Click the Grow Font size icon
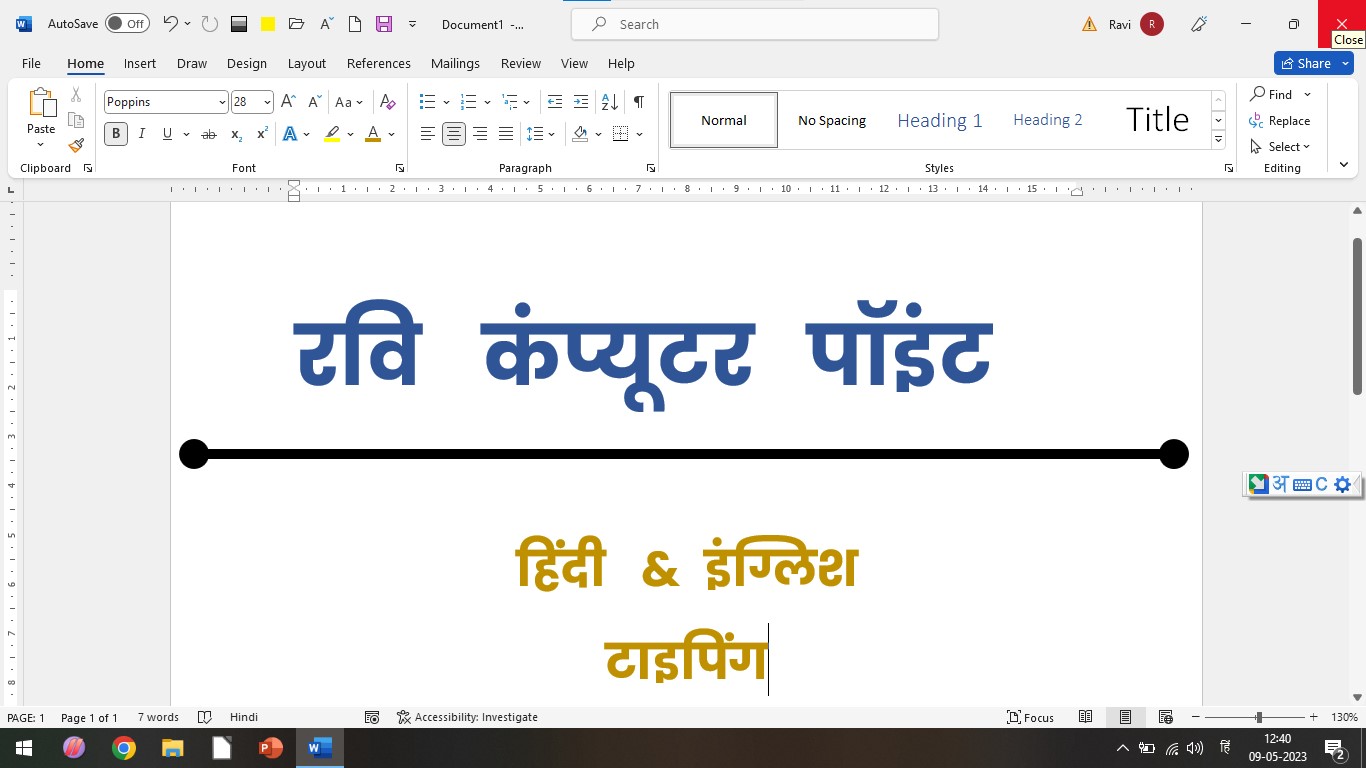 [288, 102]
